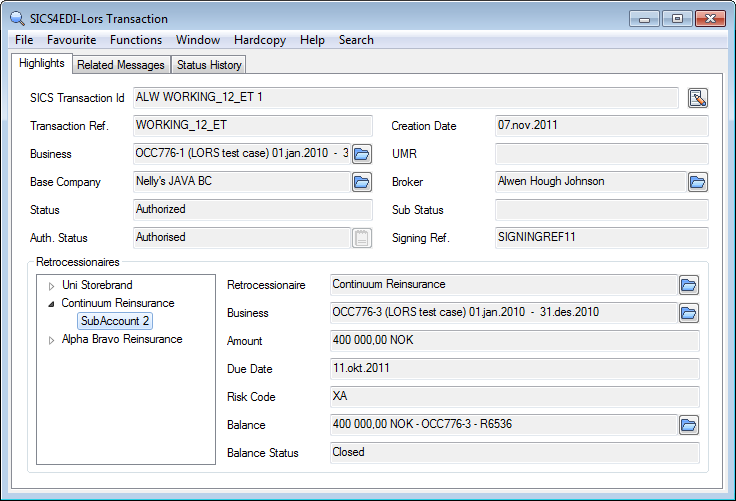Click Base Company field Nelly's JAVA BC
This screenshot has height=501, width=736.
242,182
